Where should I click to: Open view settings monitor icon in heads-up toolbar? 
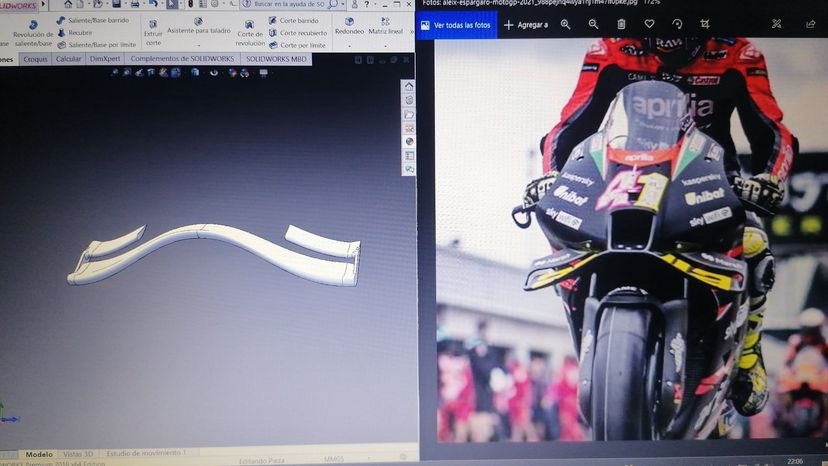pyautogui.click(x=263, y=72)
